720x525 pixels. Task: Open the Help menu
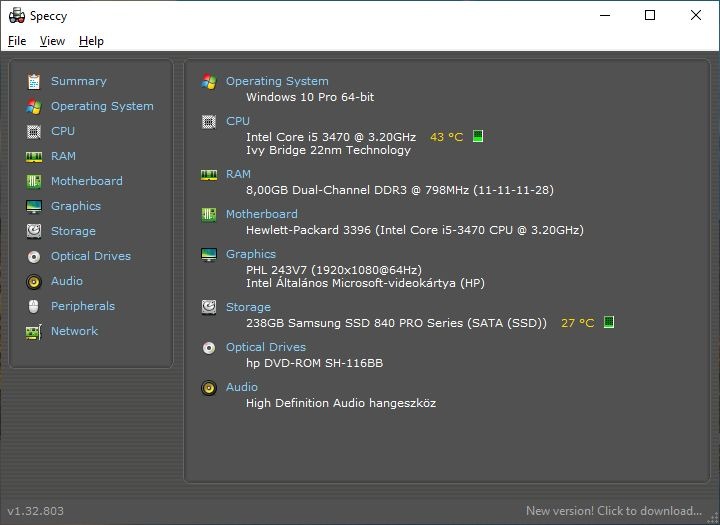91,41
